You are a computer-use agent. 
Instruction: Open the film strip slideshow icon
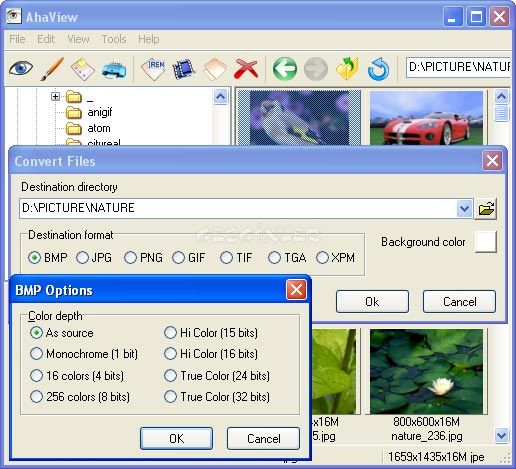pos(183,69)
